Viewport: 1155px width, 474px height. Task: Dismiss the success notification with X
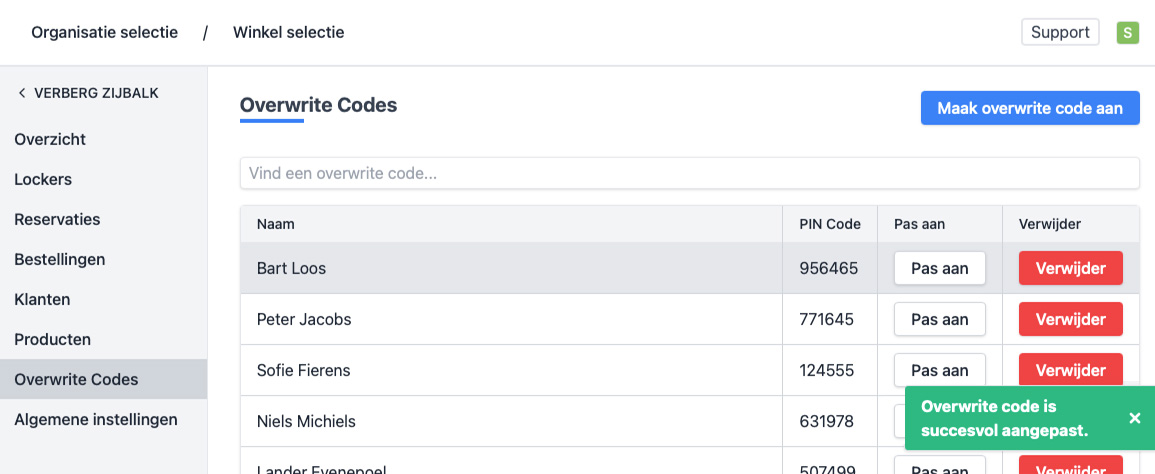pyautogui.click(x=1135, y=418)
